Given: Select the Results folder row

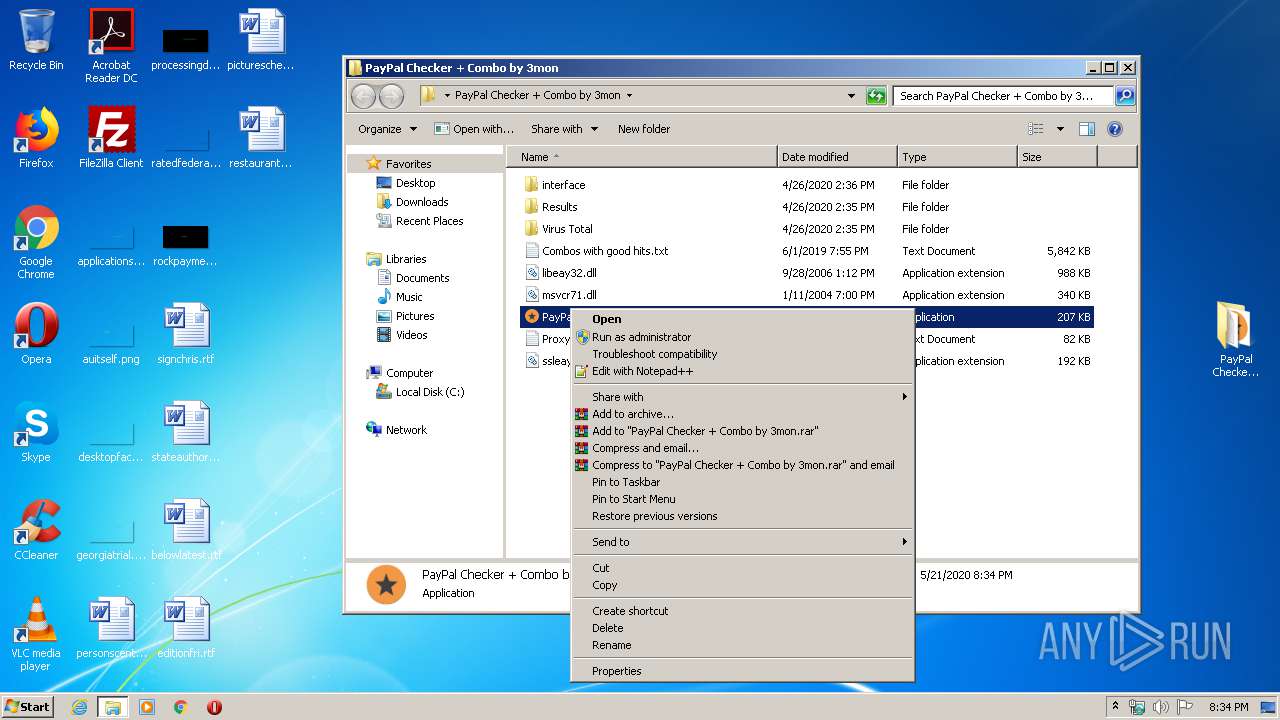Looking at the screenshot, I should coord(808,207).
